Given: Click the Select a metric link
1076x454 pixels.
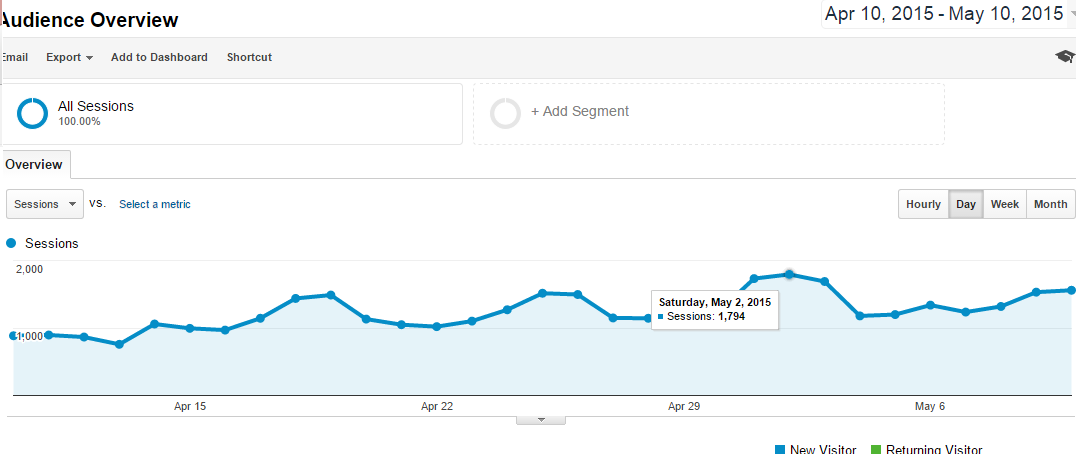Looking at the screenshot, I should click(x=155, y=204).
